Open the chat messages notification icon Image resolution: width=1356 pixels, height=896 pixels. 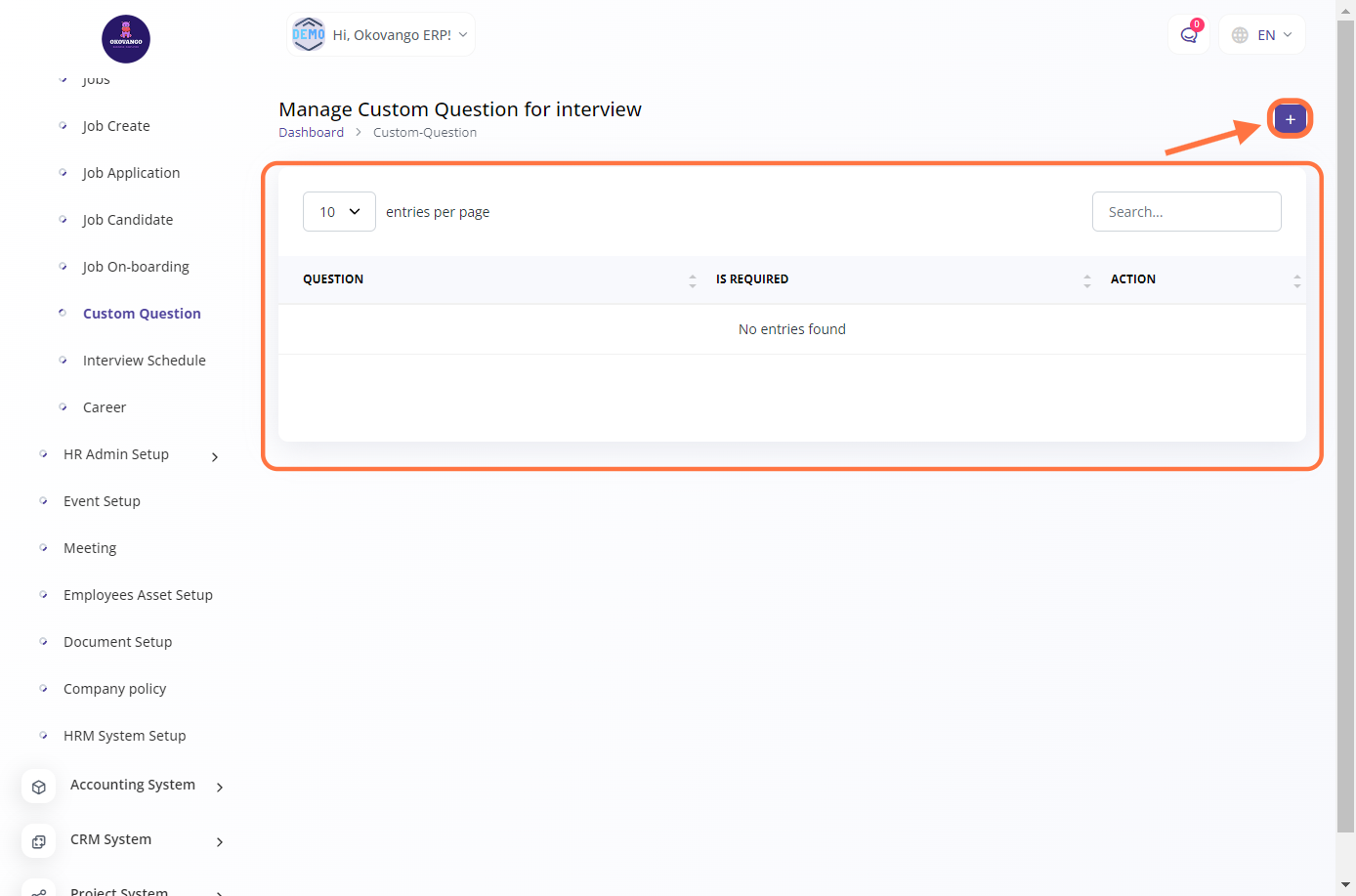pos(1189,35)
